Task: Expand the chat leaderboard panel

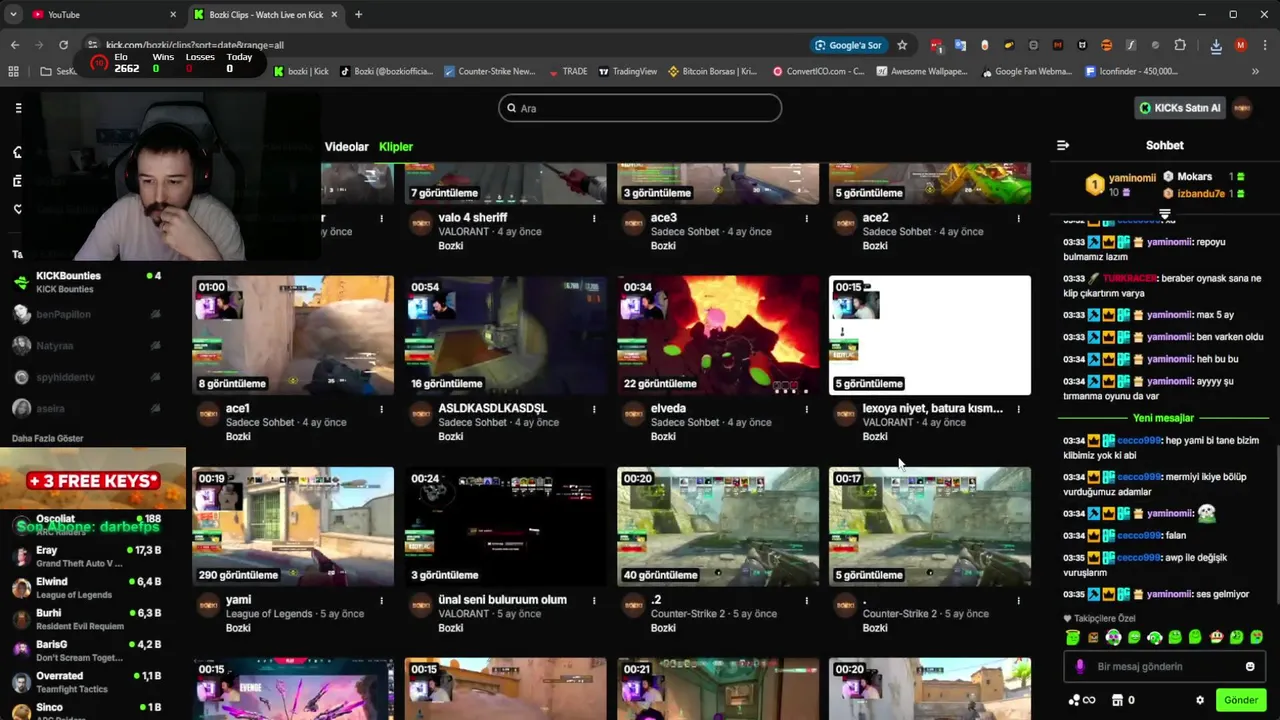Action: pos(1165,214)
